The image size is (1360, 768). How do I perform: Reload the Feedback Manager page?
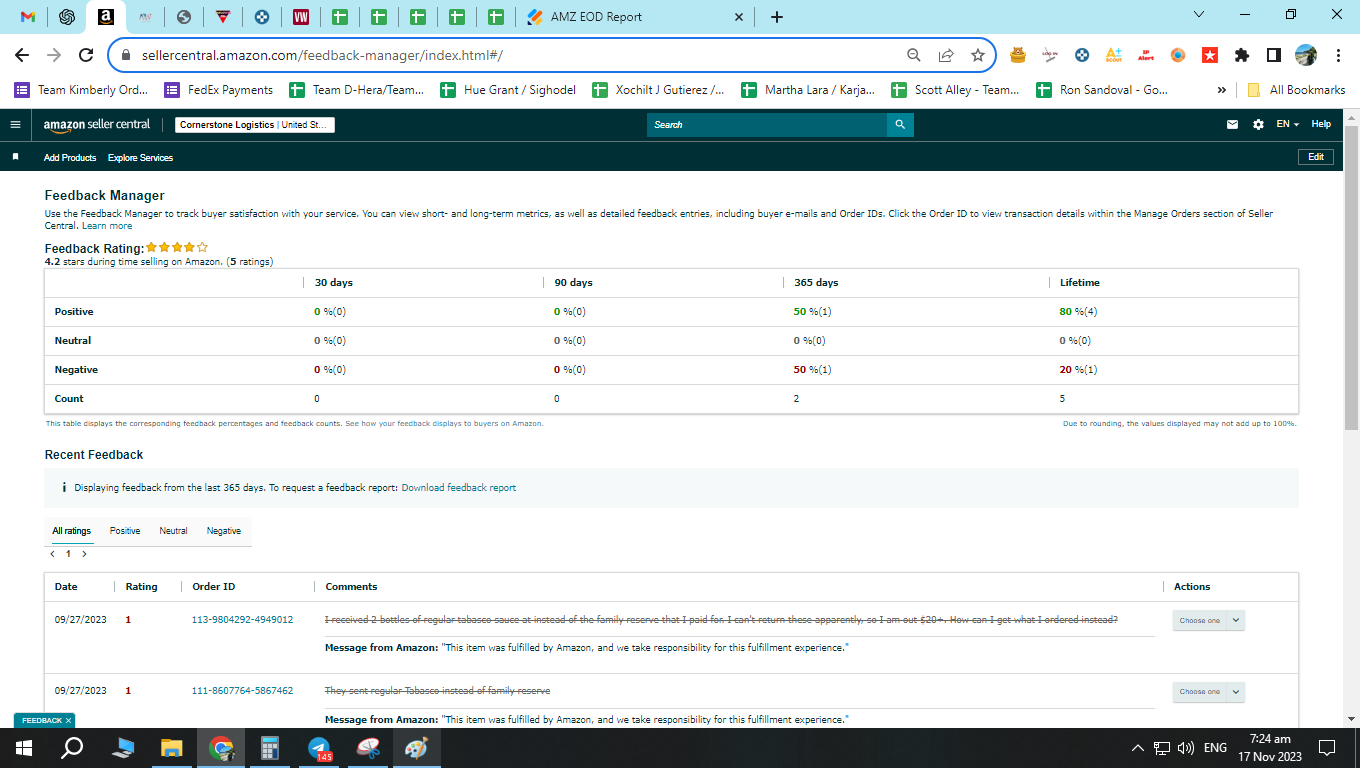86,55
